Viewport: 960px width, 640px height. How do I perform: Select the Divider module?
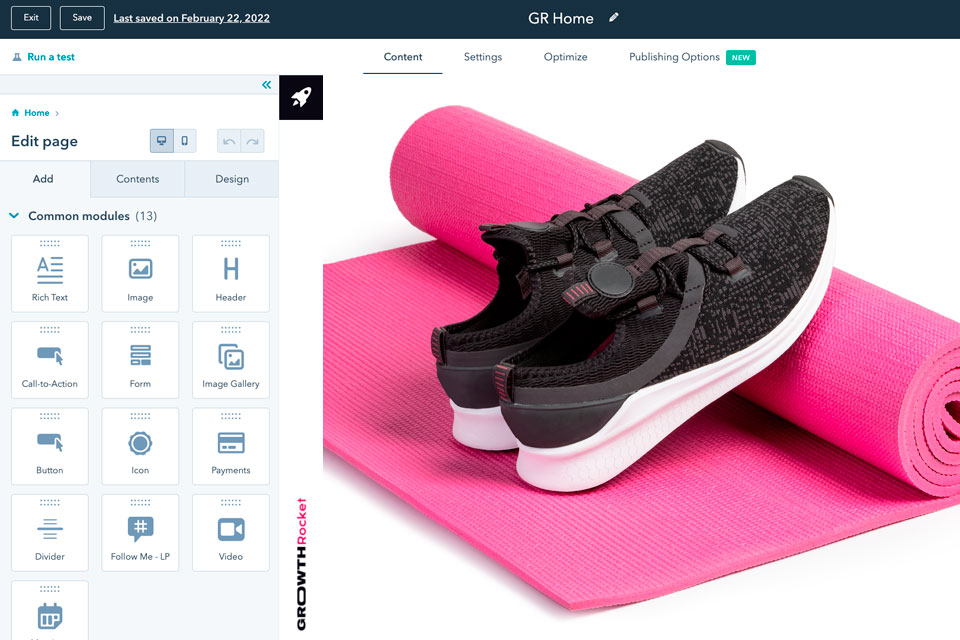click(x=49, y=532)
